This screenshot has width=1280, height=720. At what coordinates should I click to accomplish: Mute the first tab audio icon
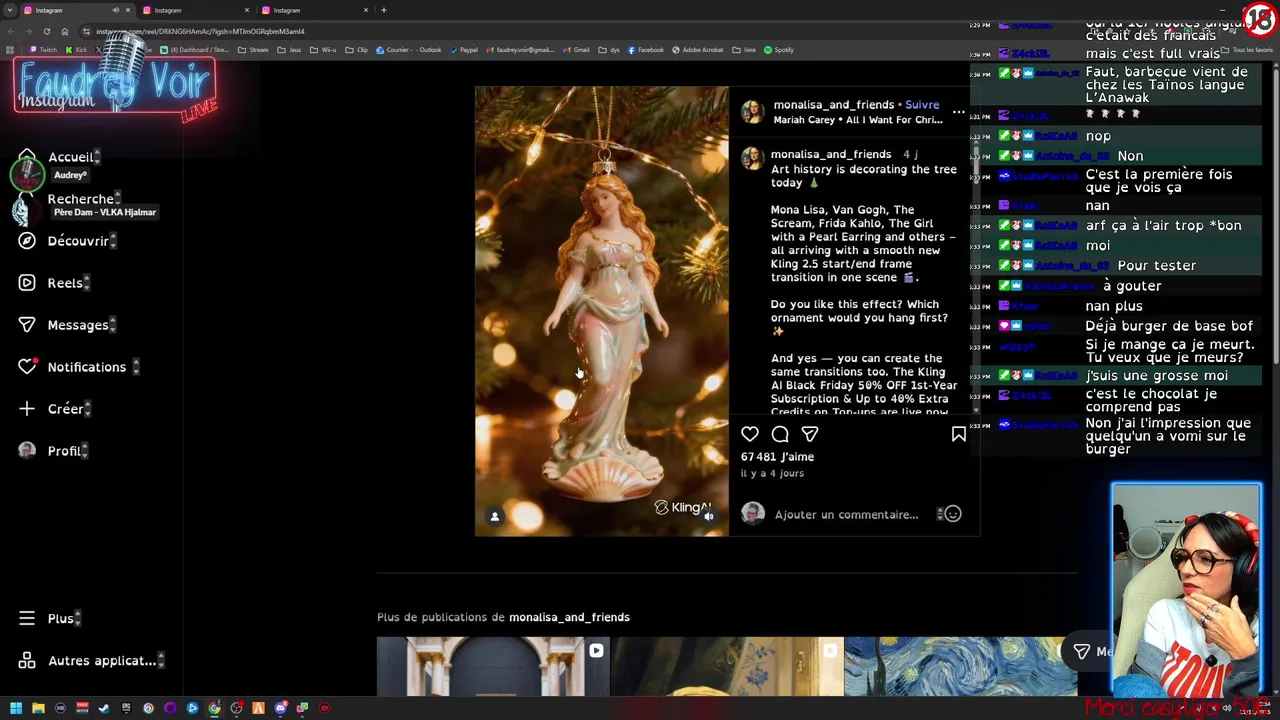point(115,10)
